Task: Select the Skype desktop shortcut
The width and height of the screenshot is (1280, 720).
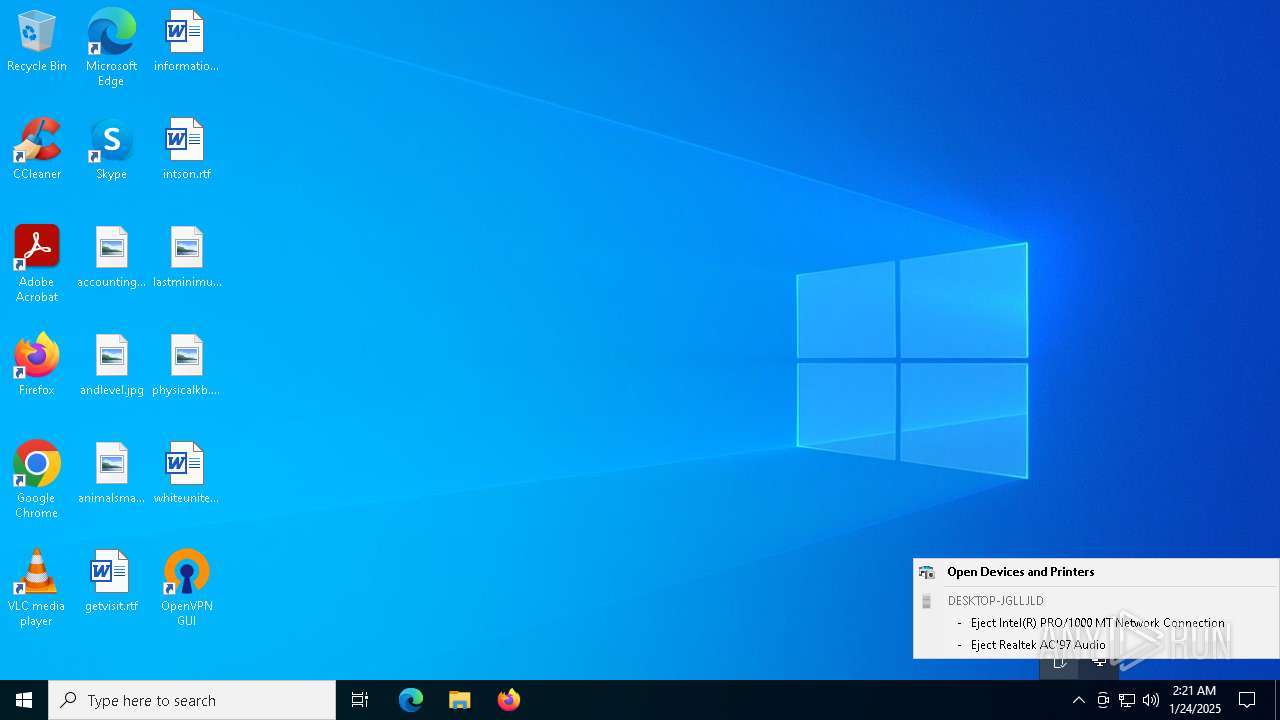Action: [x=111, y=150]
